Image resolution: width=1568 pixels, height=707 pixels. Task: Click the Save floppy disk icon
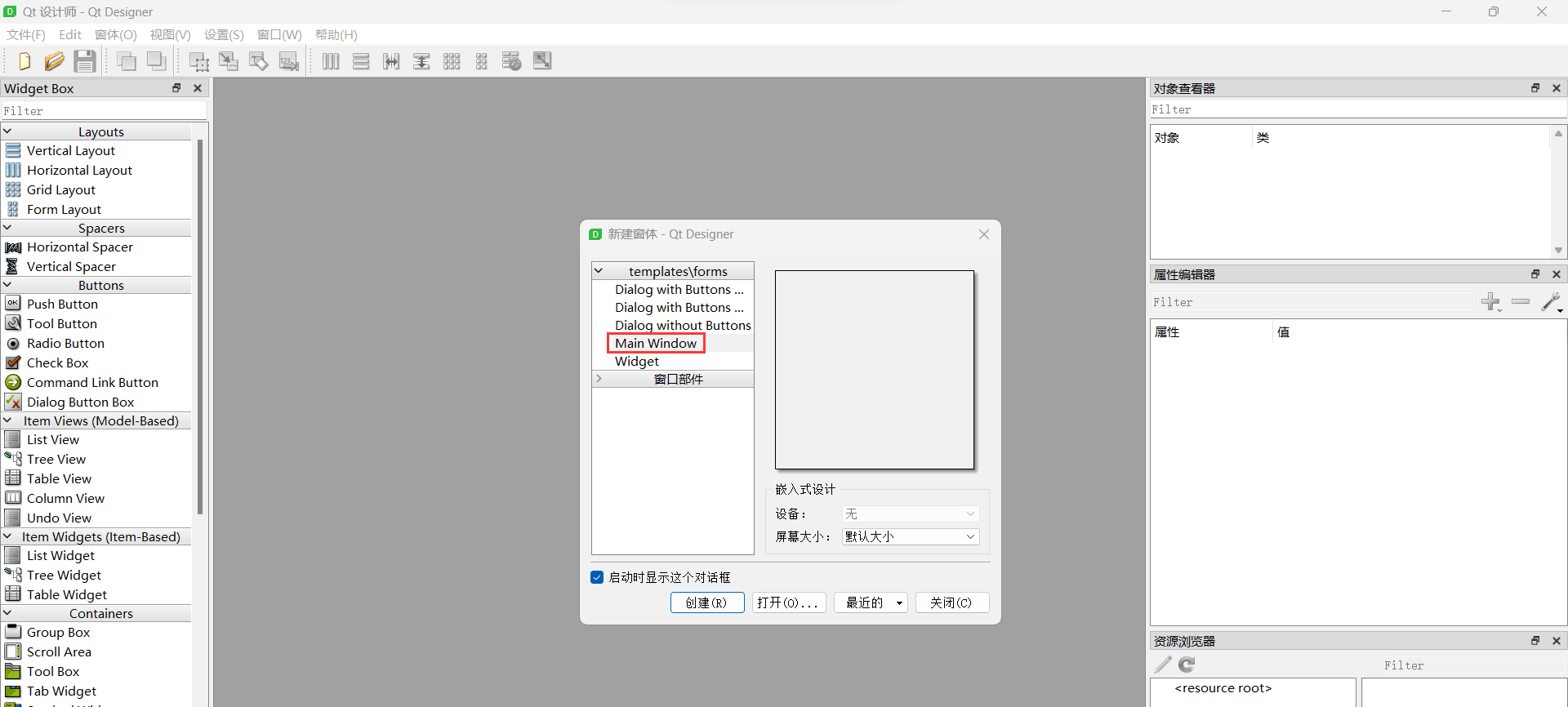(85, 61)
